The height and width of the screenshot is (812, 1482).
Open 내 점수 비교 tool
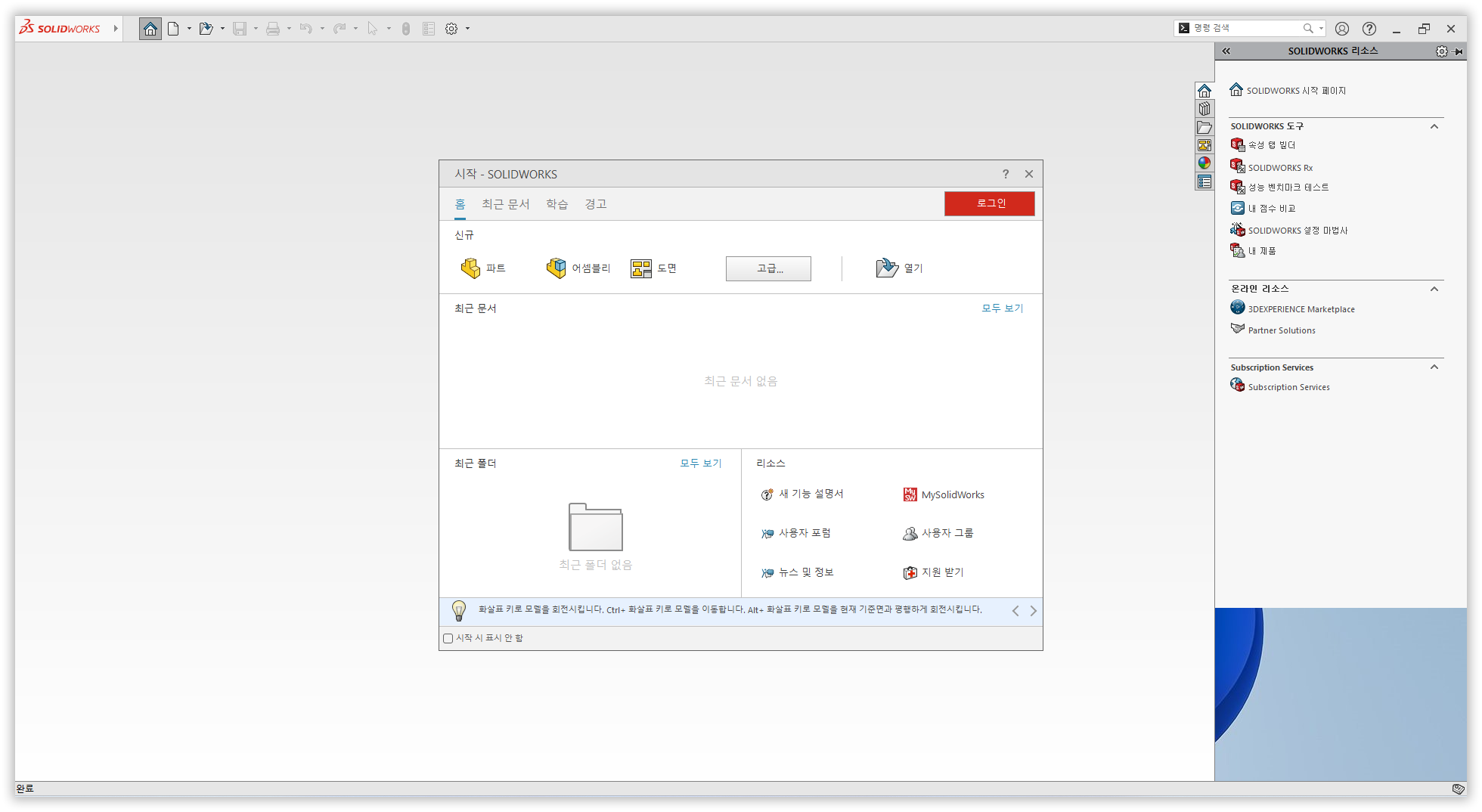[1263, 209]
